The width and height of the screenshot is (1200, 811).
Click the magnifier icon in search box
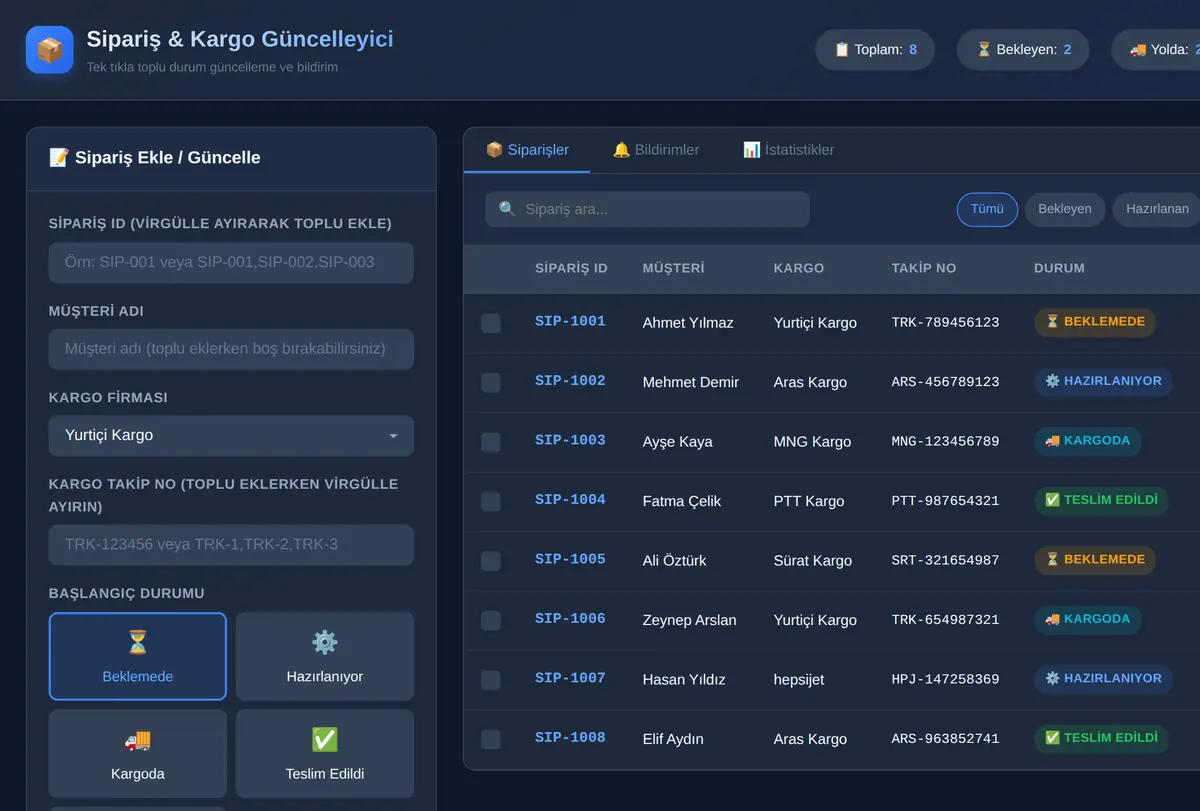point(507,209)
